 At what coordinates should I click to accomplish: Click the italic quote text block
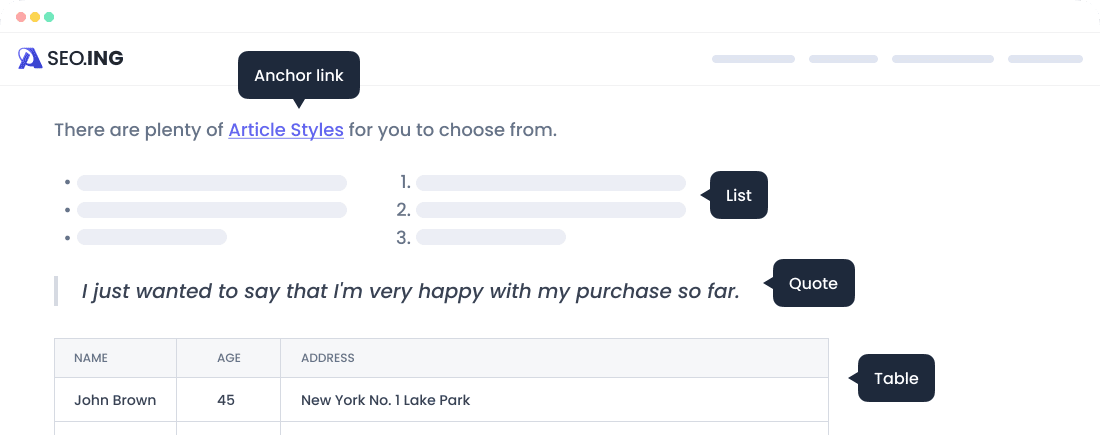click(410, 291)
